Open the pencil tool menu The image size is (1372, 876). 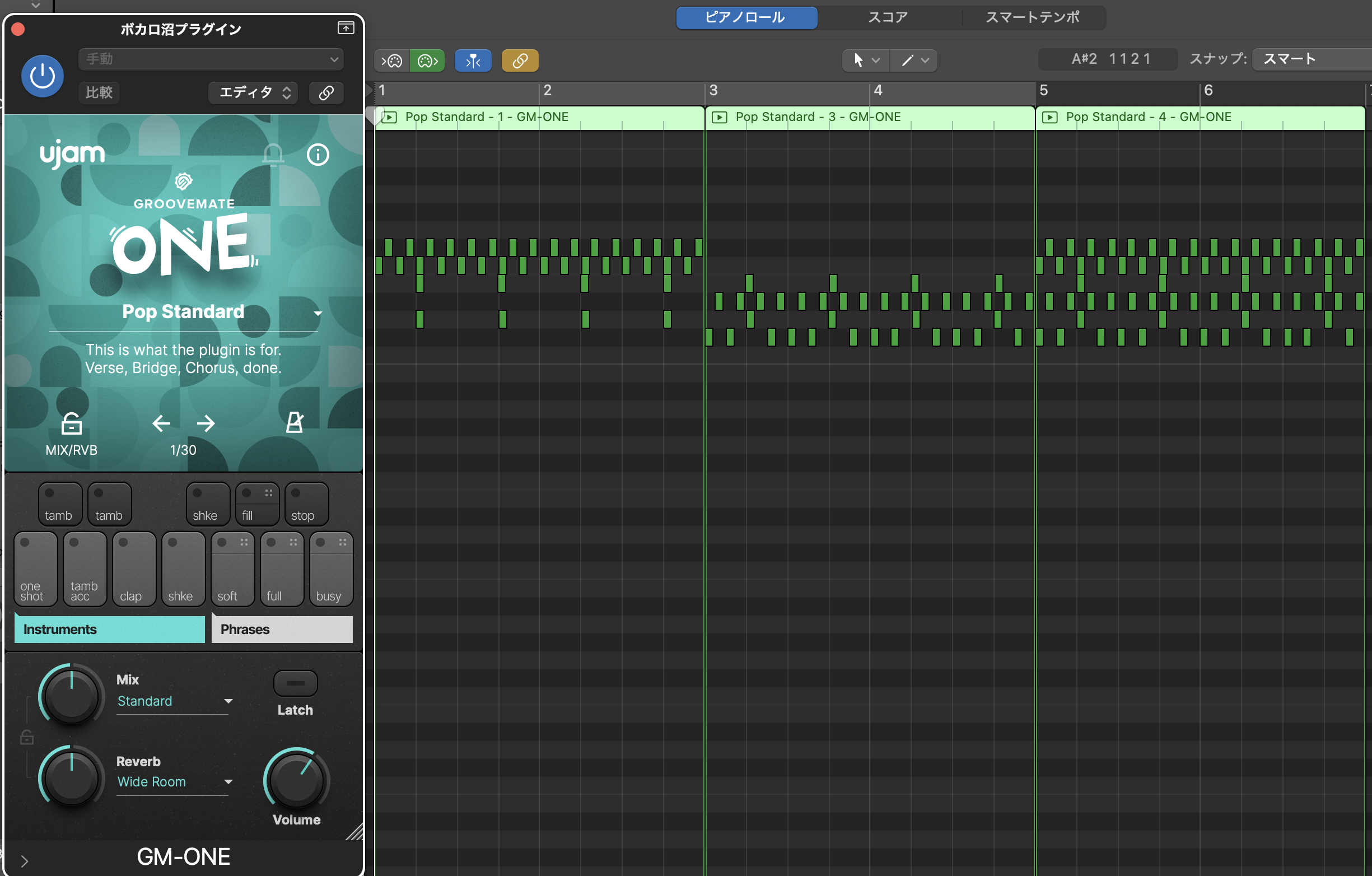click(x=914, y=60)
